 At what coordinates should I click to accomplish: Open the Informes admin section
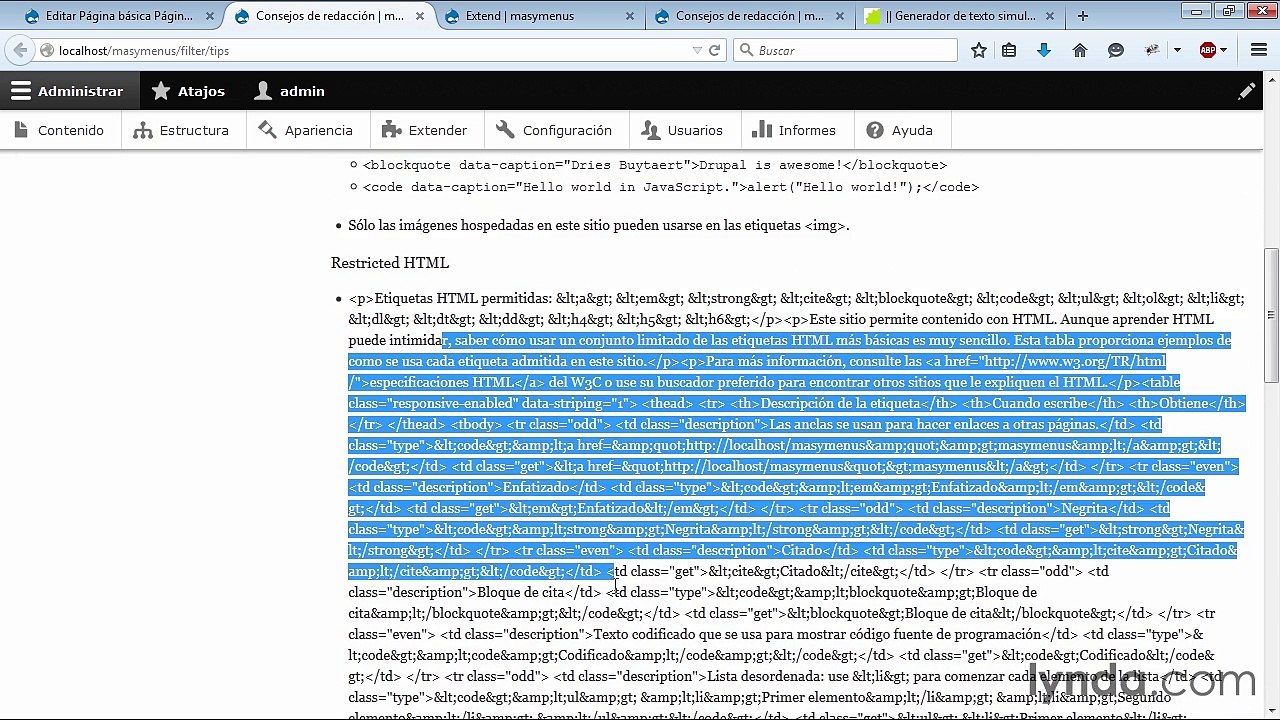tap(796, 130)
